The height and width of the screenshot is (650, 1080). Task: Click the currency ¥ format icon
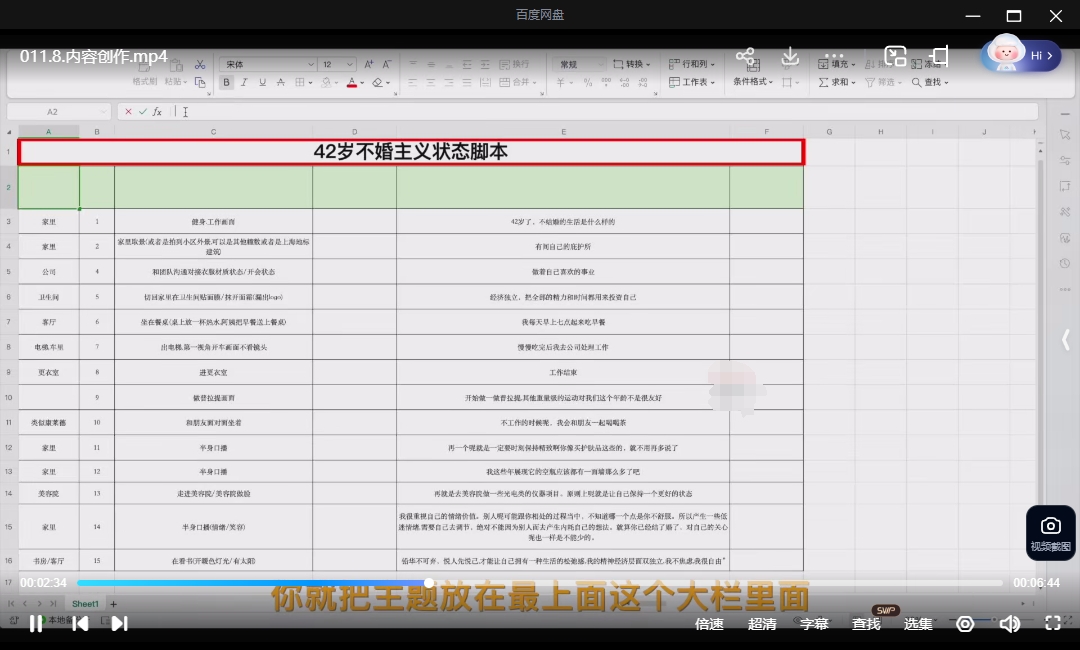[561, 82]
